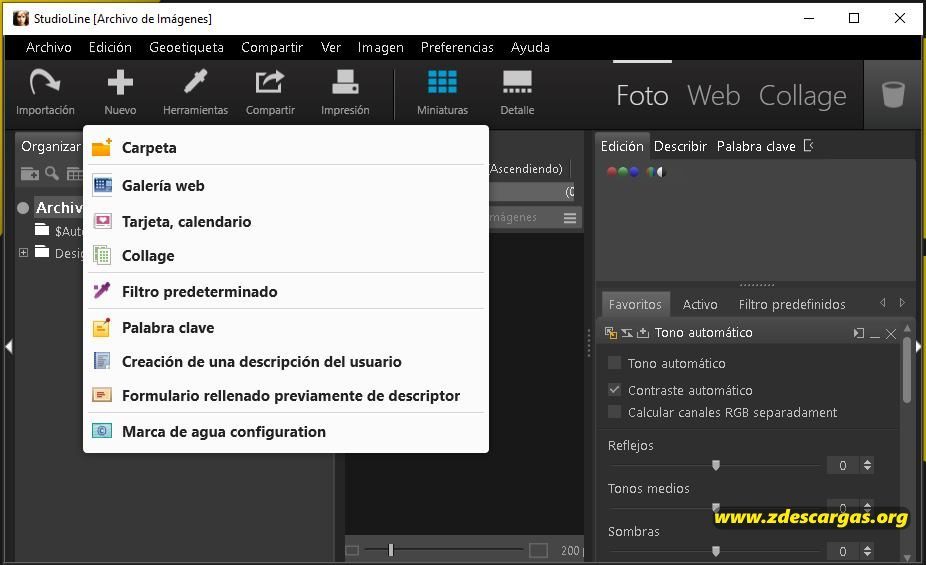Open the Importación toolbar tool
This screenshot has height=565, width=926.
point(45,92)
